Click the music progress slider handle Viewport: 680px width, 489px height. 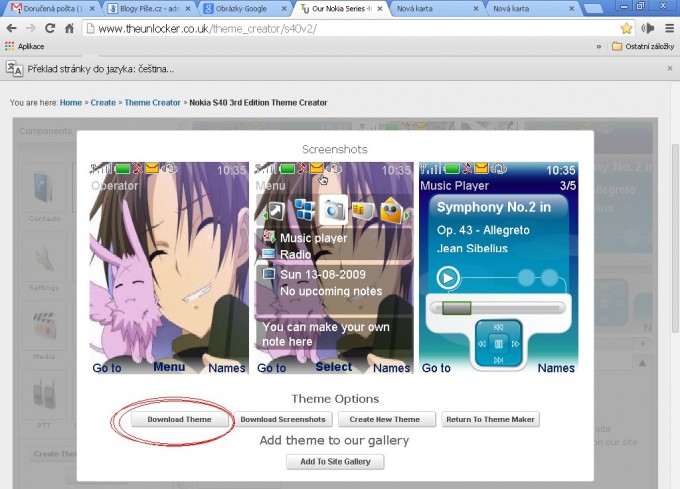(457, 308)
